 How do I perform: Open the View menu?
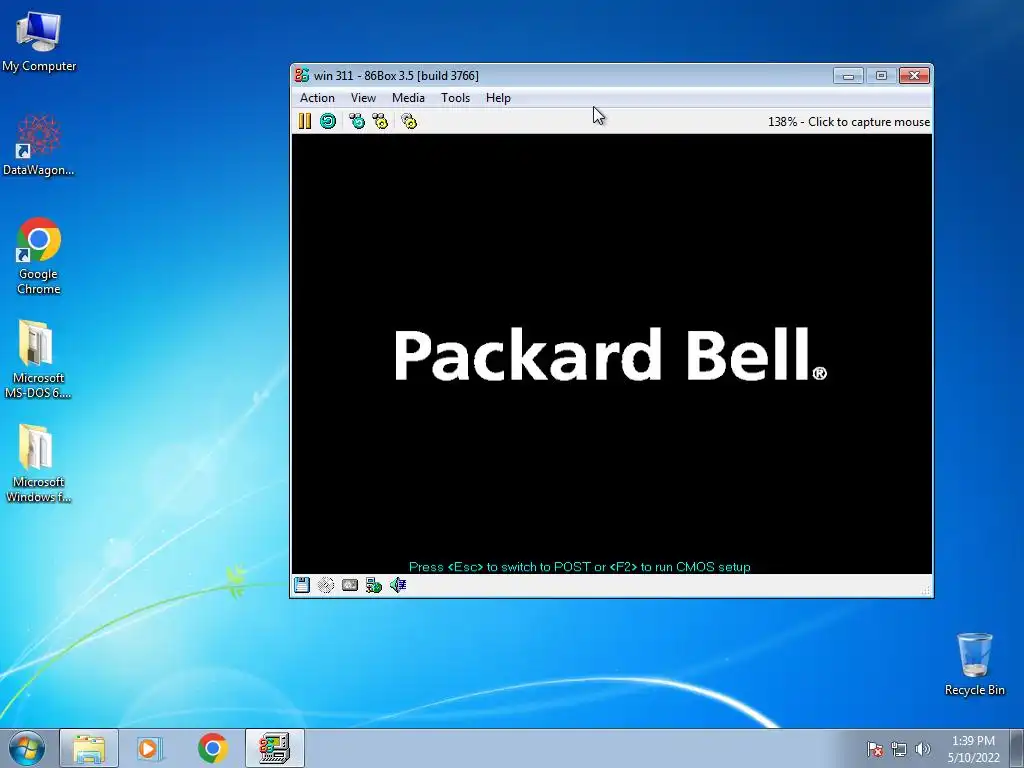click(363, 98)
